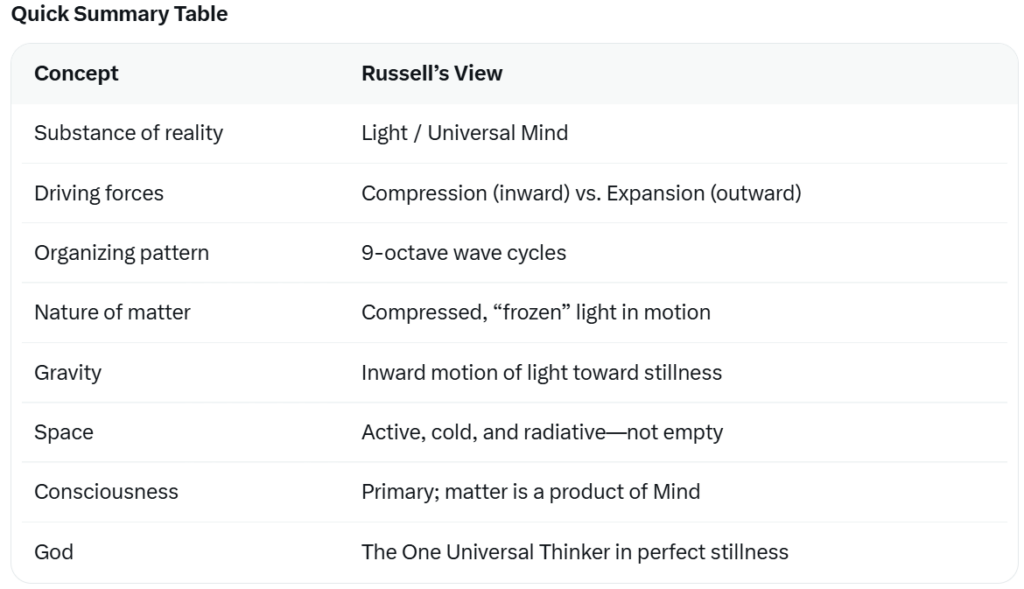Select the Gravity row label
This screenshot has height=589, width=1024.
pos(67,372)
